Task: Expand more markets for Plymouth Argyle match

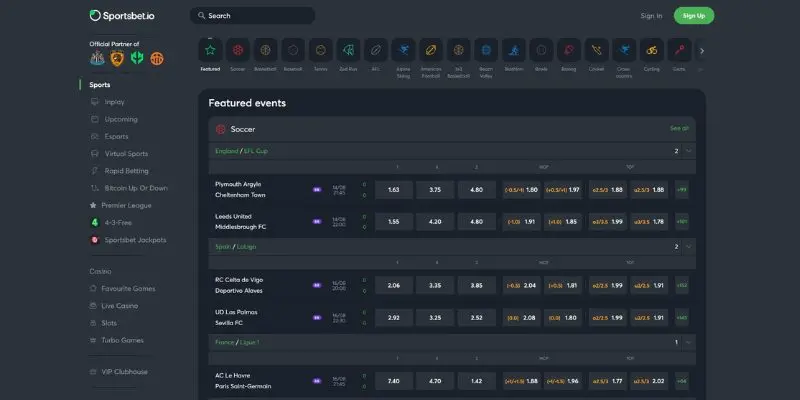Action: (682, 190)
